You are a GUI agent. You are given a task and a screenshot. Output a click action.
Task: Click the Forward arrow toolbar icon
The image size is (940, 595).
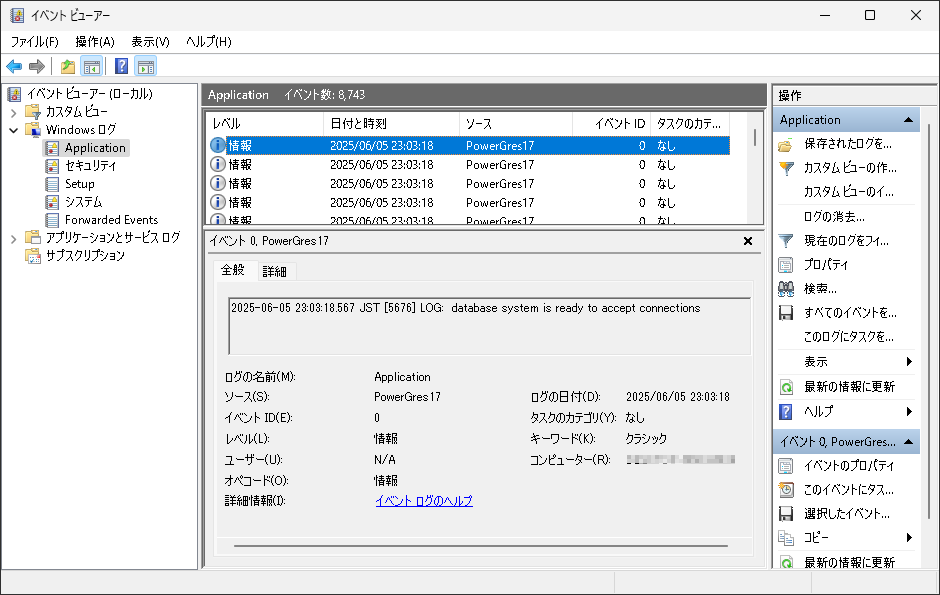(37, 66)
